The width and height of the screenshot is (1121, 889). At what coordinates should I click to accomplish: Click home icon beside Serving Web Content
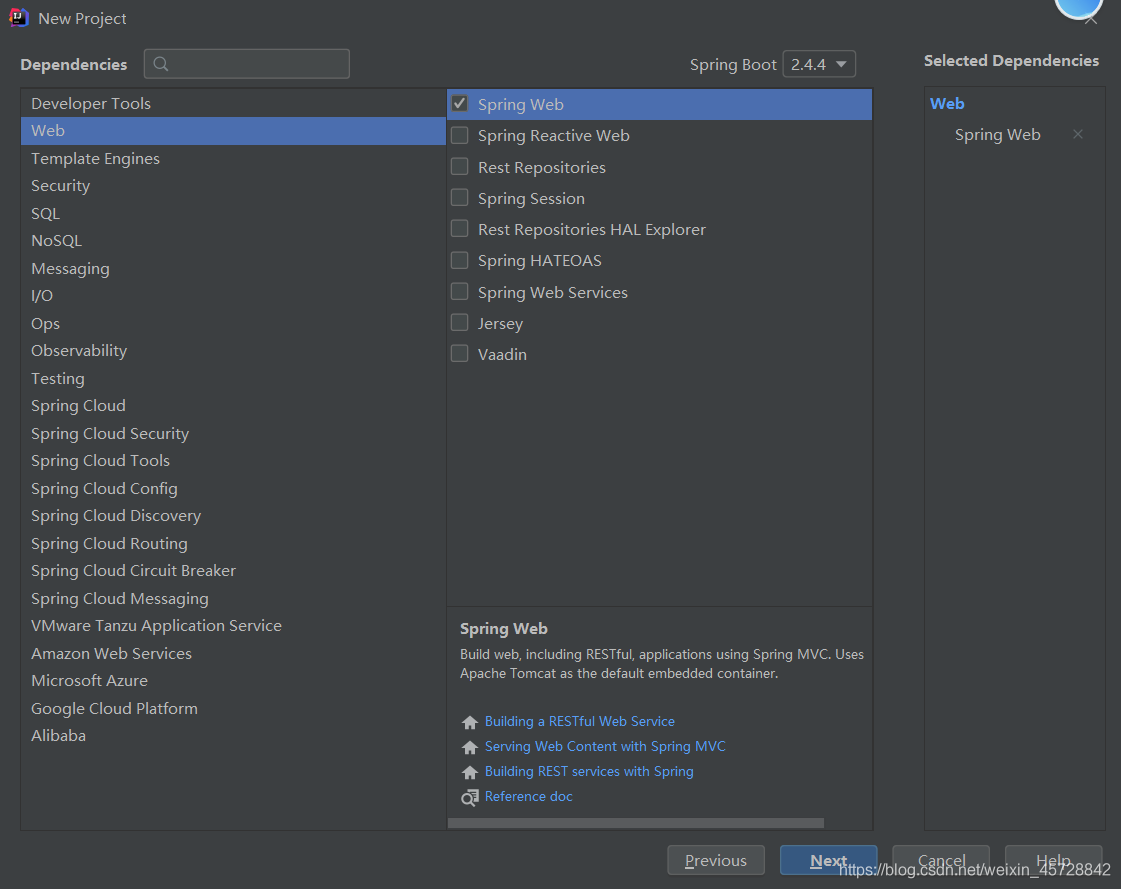(470, 747)
